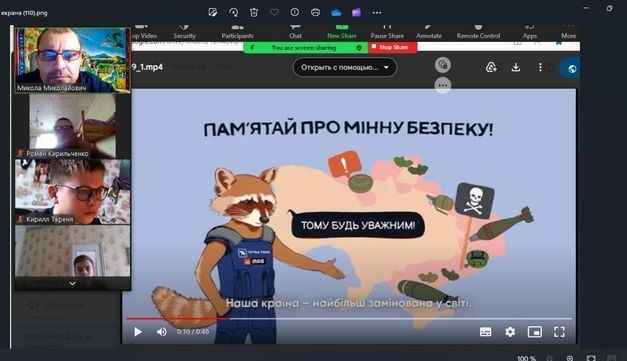Screen dimensions: 627x361
Task: Open video player settings gear
Action: [x=510, y=332]
